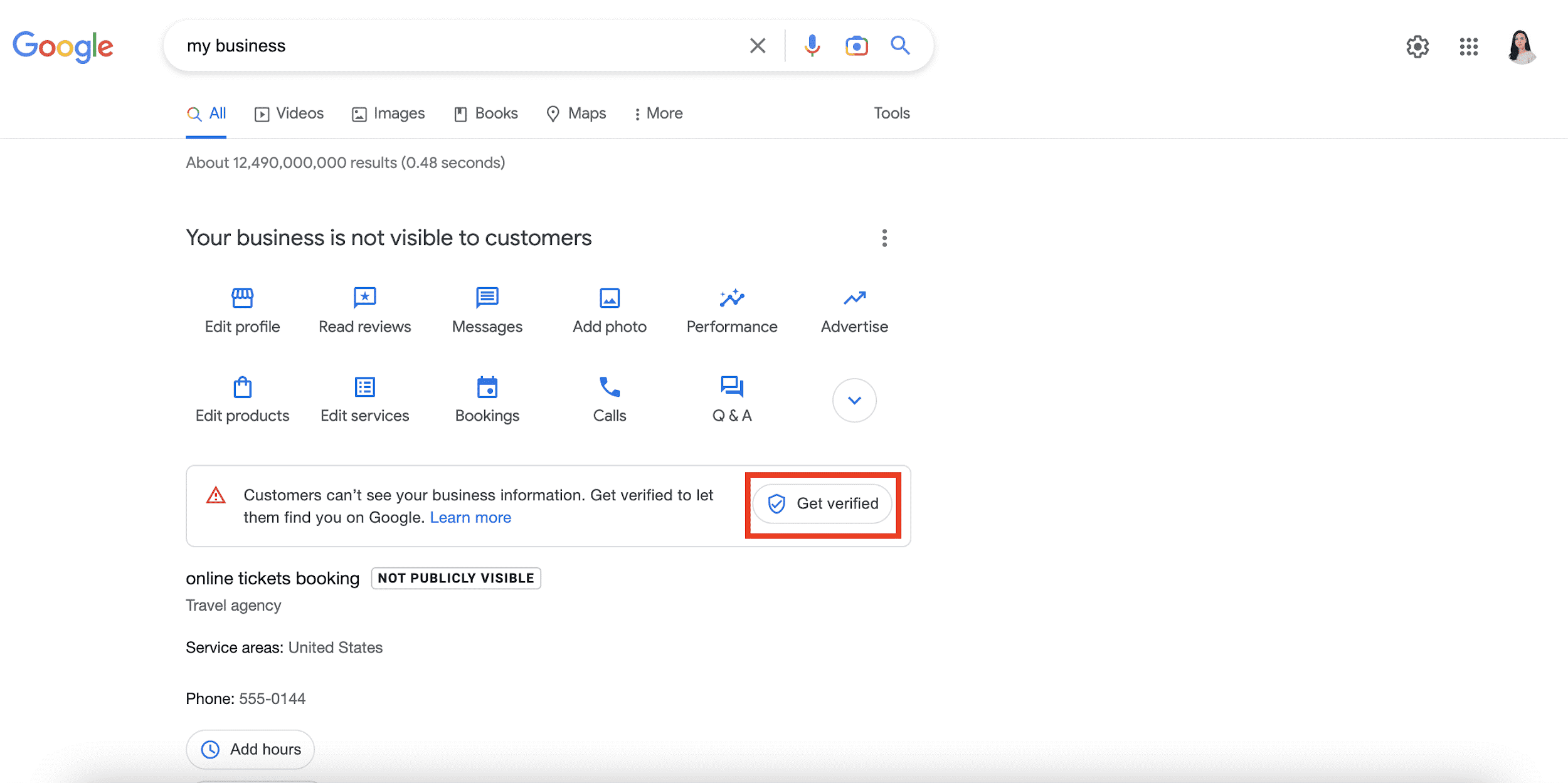Click the results count text
Image resolution: width=1568 pixels, height=783 pixels.
point(346,163)
